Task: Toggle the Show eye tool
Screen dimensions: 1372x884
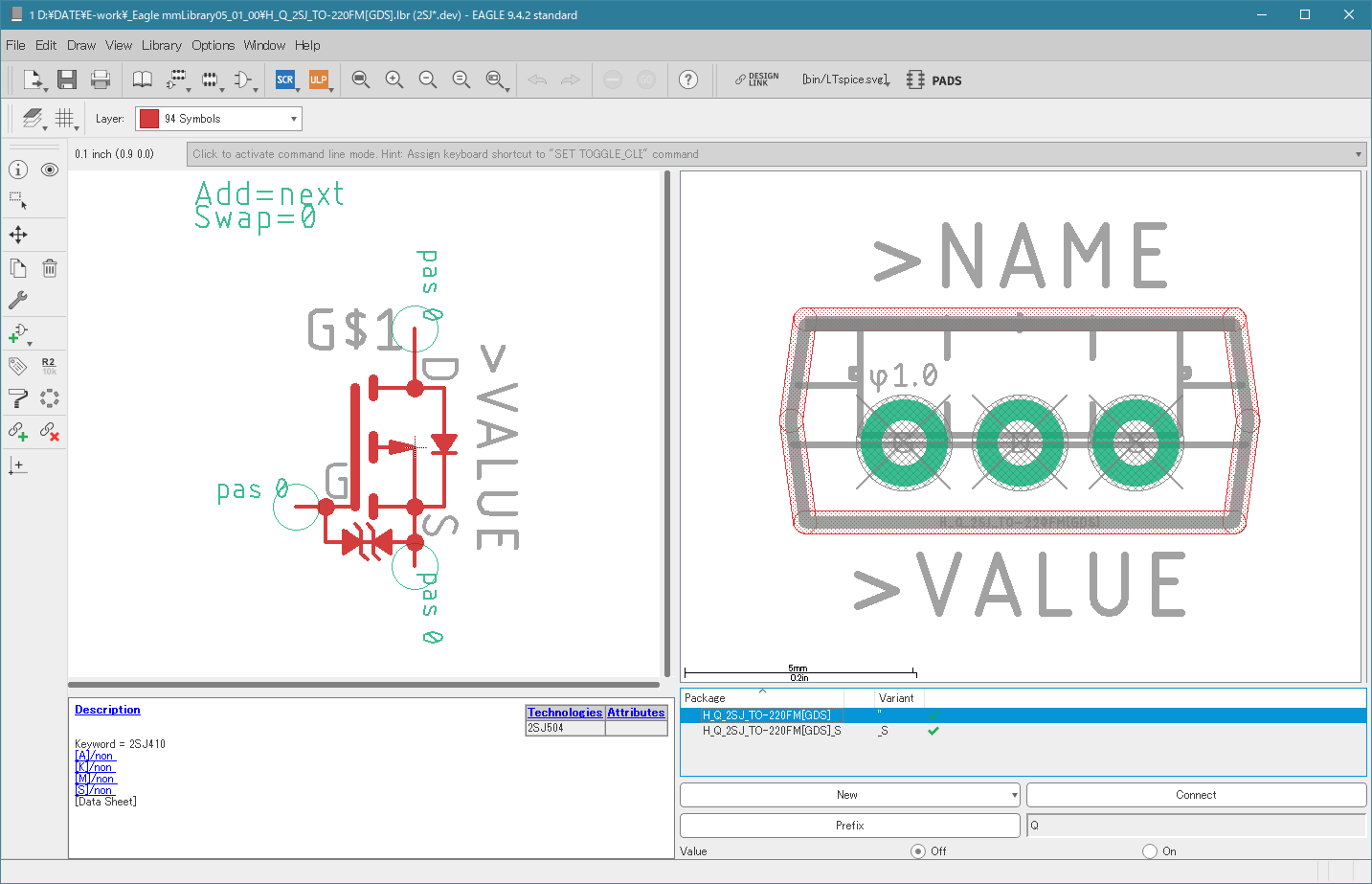Action: point(50,170)
